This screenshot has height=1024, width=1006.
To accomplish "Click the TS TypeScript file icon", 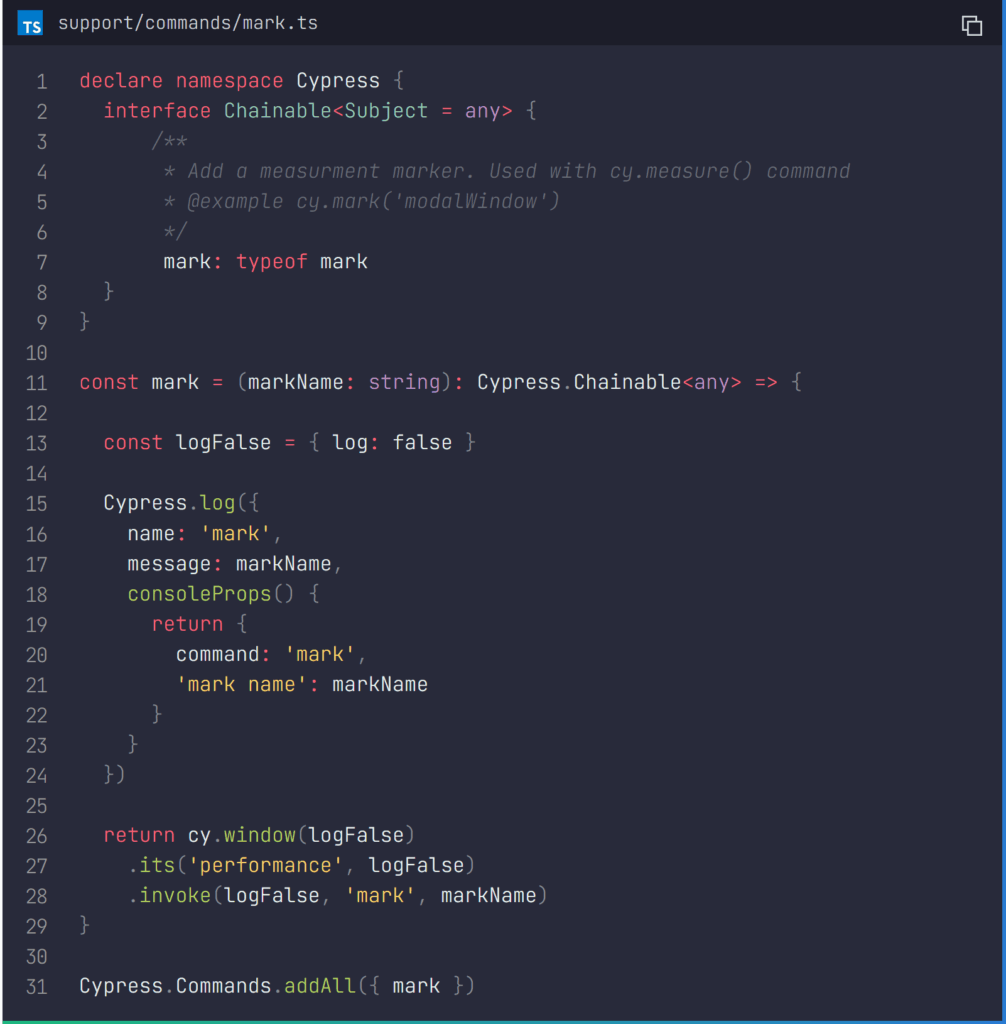I will point(30,24).
